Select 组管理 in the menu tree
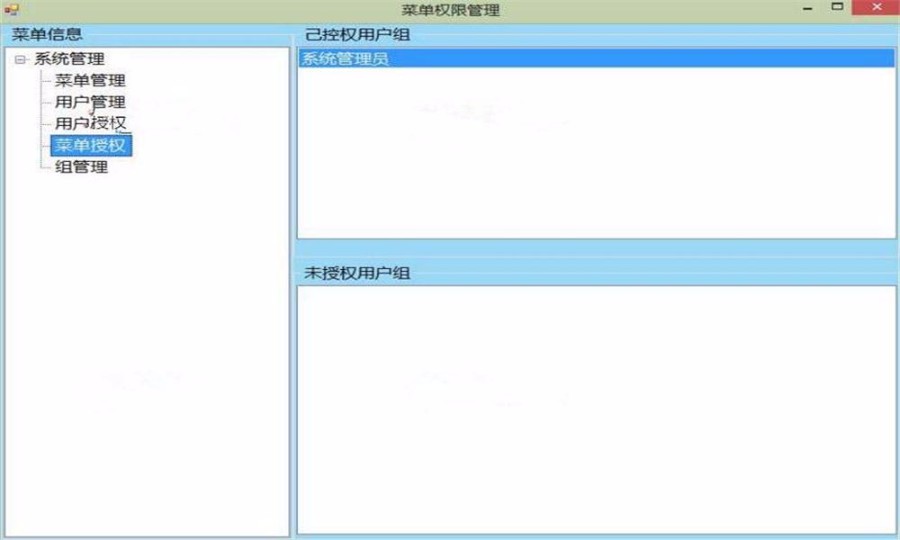 (x=82, y=167)
